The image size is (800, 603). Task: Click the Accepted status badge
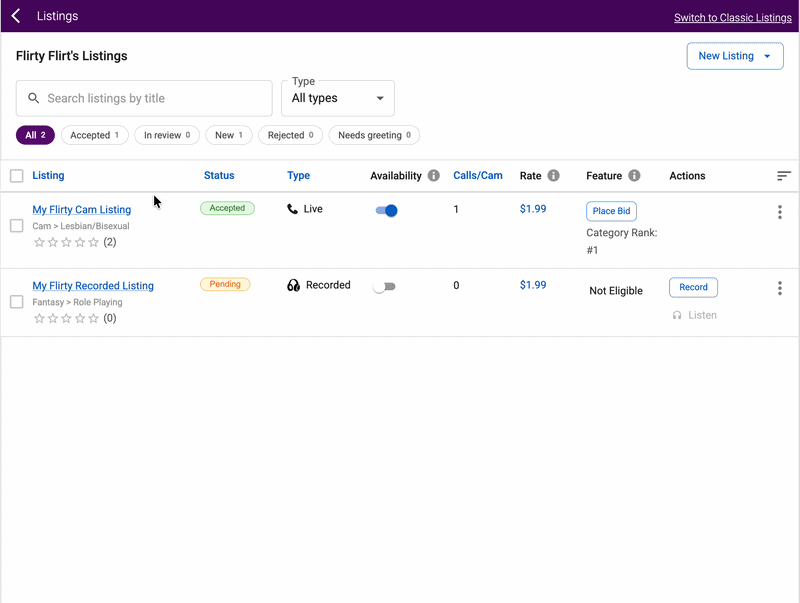pos(227,208)
